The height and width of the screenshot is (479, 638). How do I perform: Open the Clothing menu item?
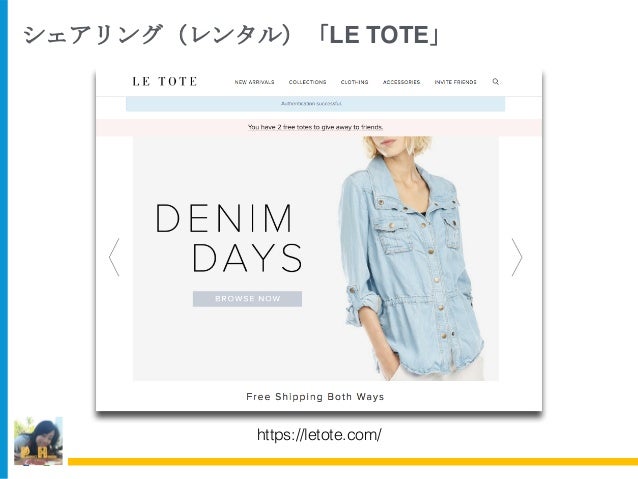(354, 82)
